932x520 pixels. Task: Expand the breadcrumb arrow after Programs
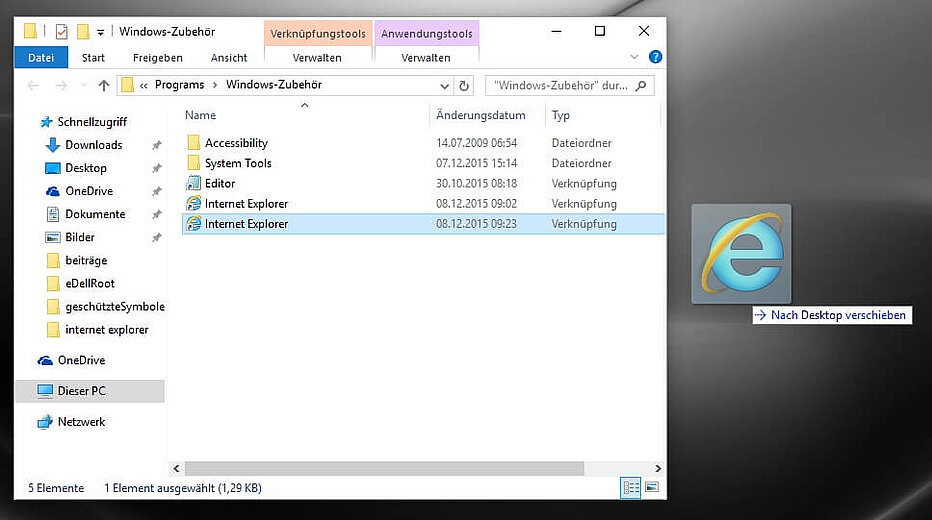click(x=215, y=86)
